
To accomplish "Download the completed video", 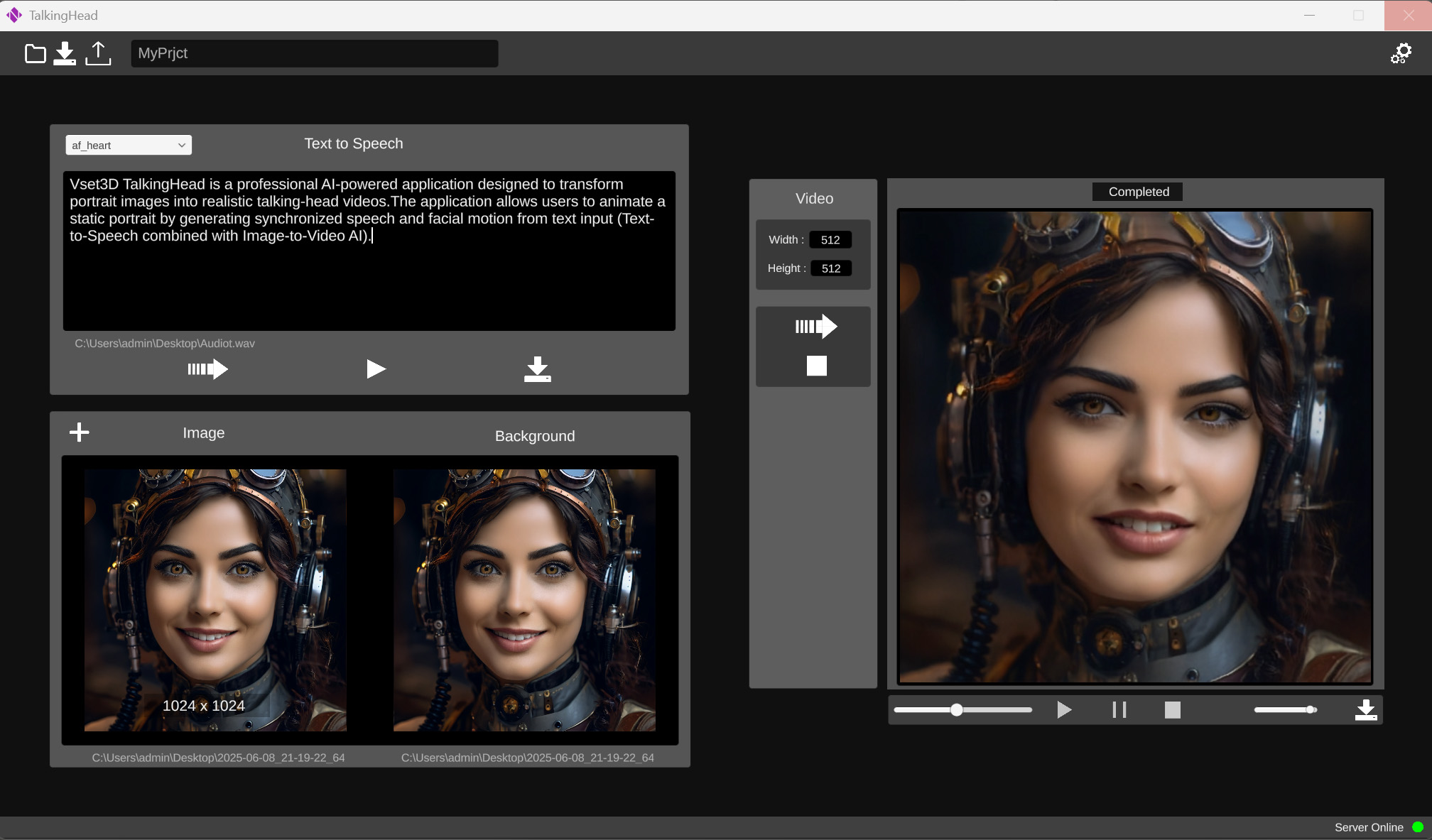I will pos(1365,710).
